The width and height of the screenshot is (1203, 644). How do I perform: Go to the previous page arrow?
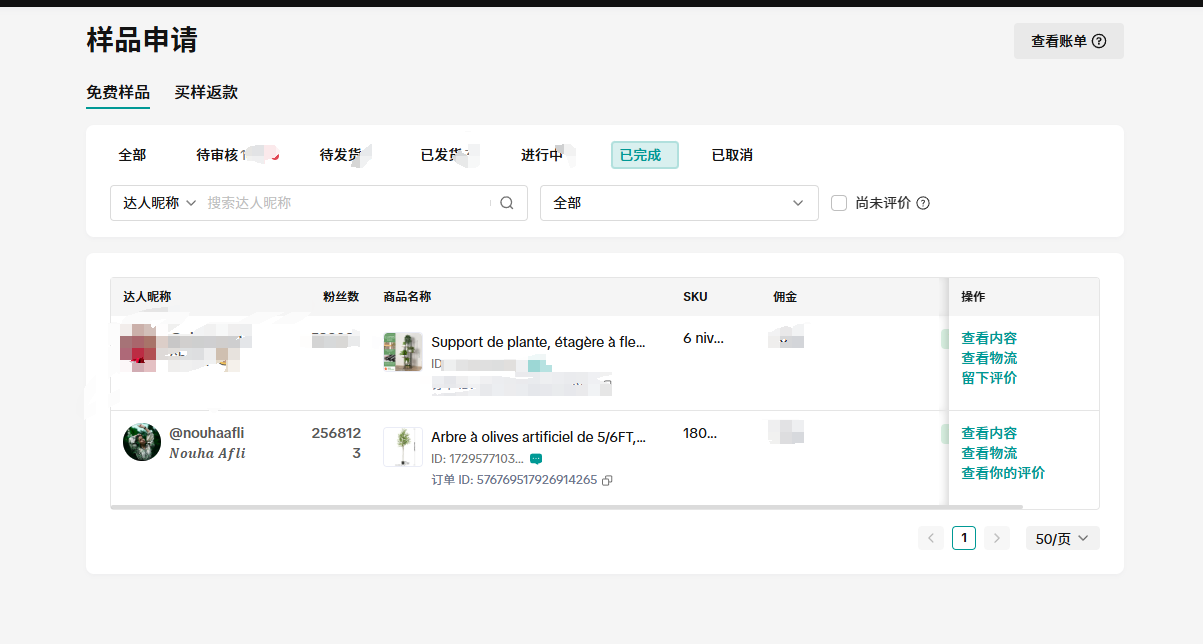click(931, 538)
